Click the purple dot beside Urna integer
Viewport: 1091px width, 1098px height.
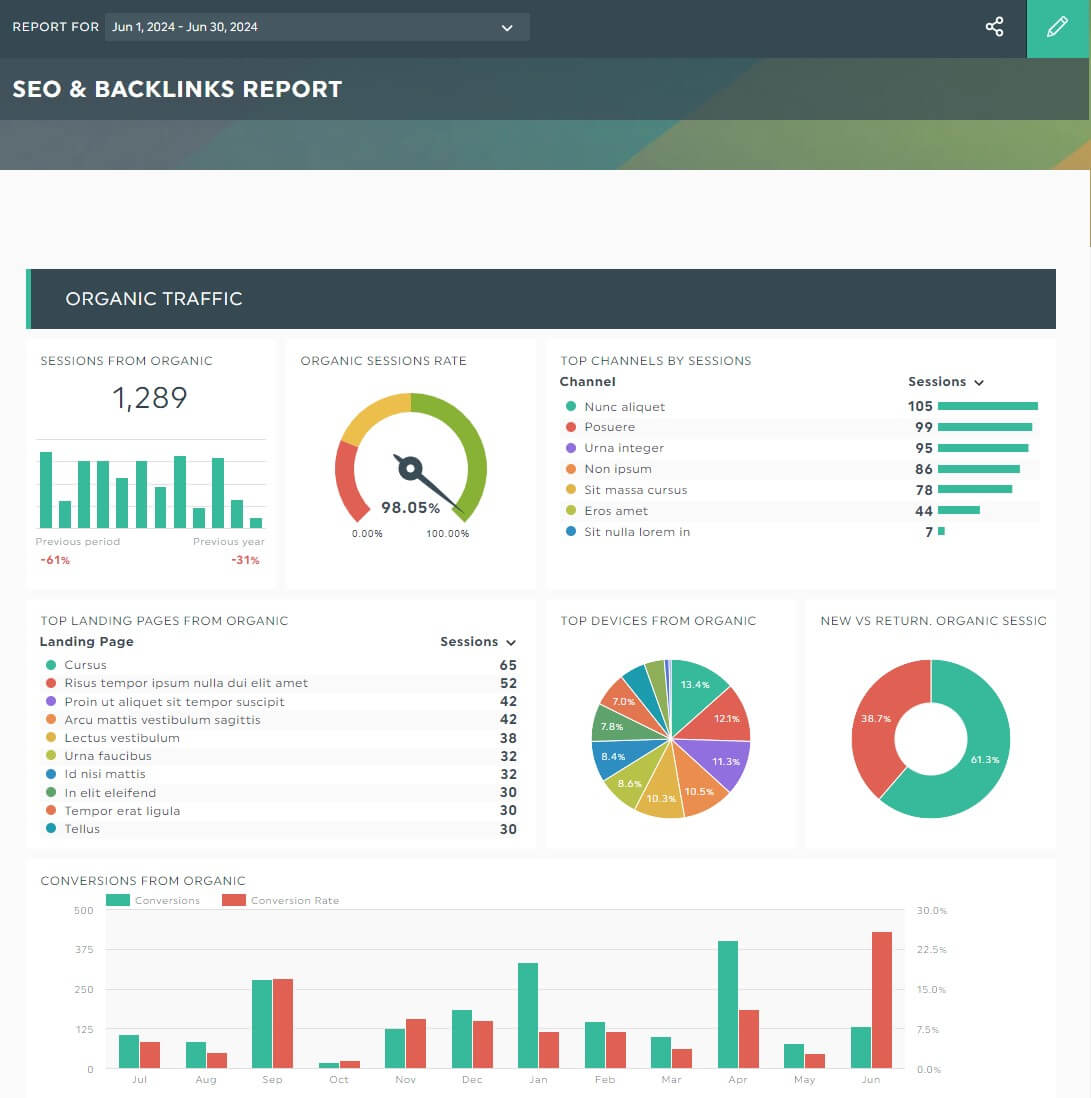(571, 448)
